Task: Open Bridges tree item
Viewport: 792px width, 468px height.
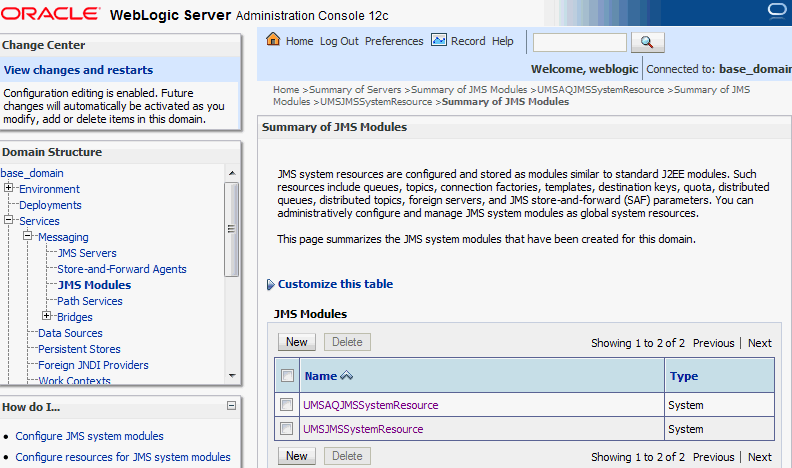Action: click(x=75, y=317)
